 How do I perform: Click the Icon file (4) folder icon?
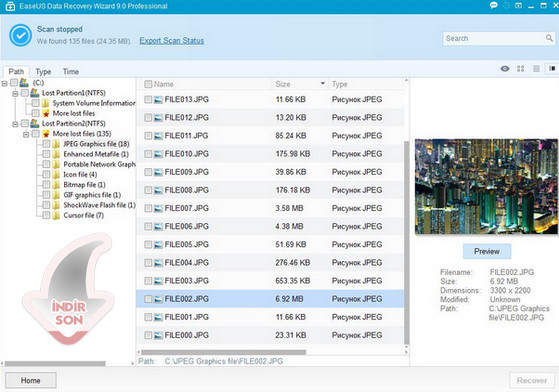56,175
